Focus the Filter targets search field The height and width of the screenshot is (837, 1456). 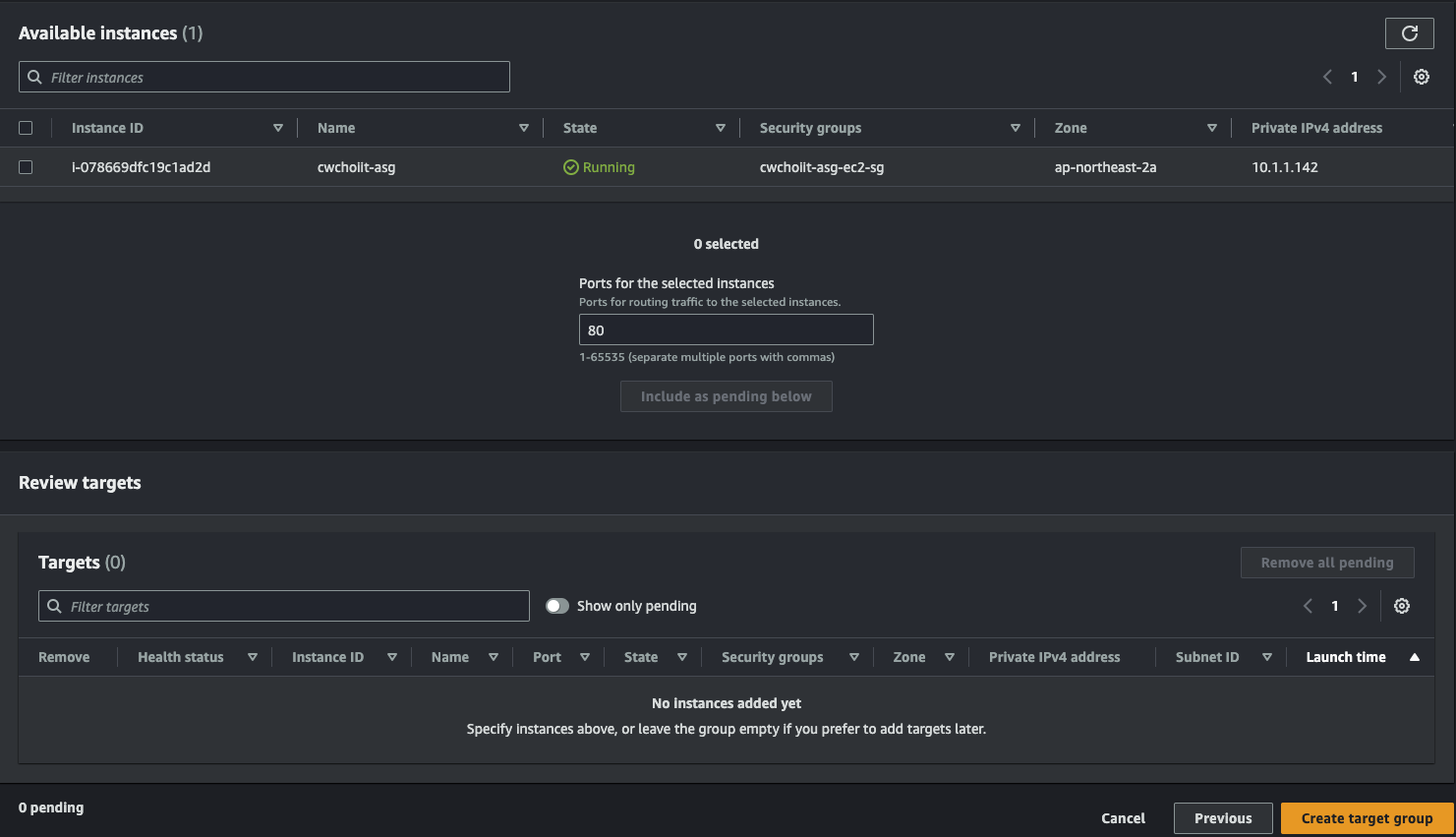[x=284, y=606]
